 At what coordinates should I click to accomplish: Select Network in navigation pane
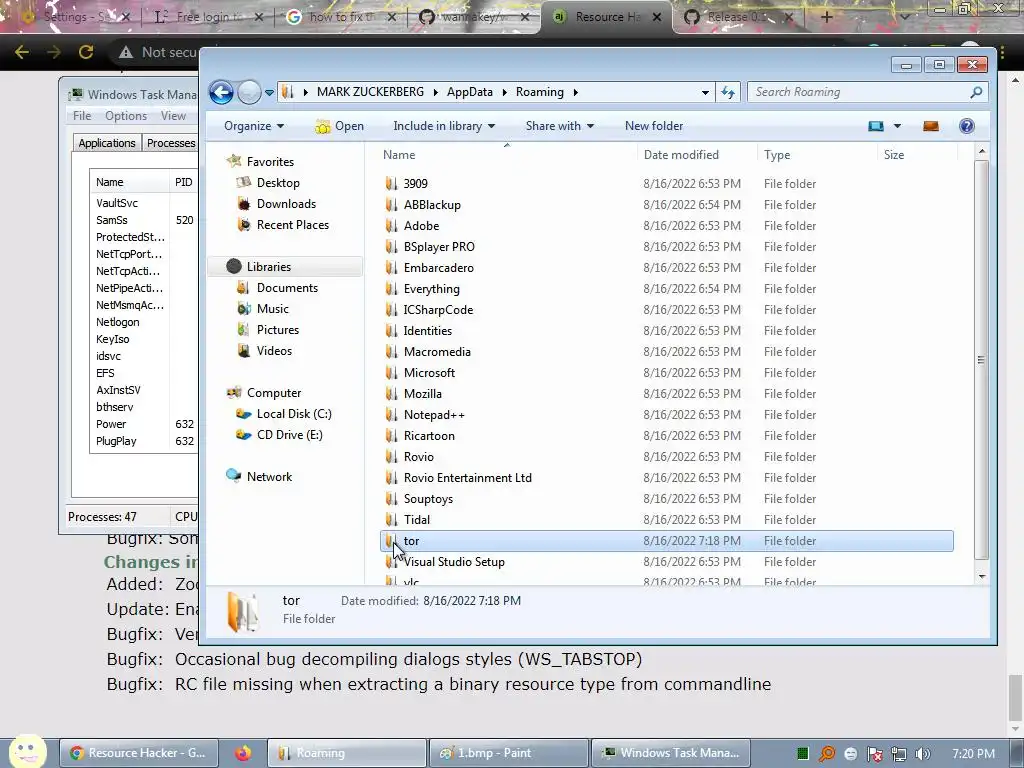click(269, 477)
